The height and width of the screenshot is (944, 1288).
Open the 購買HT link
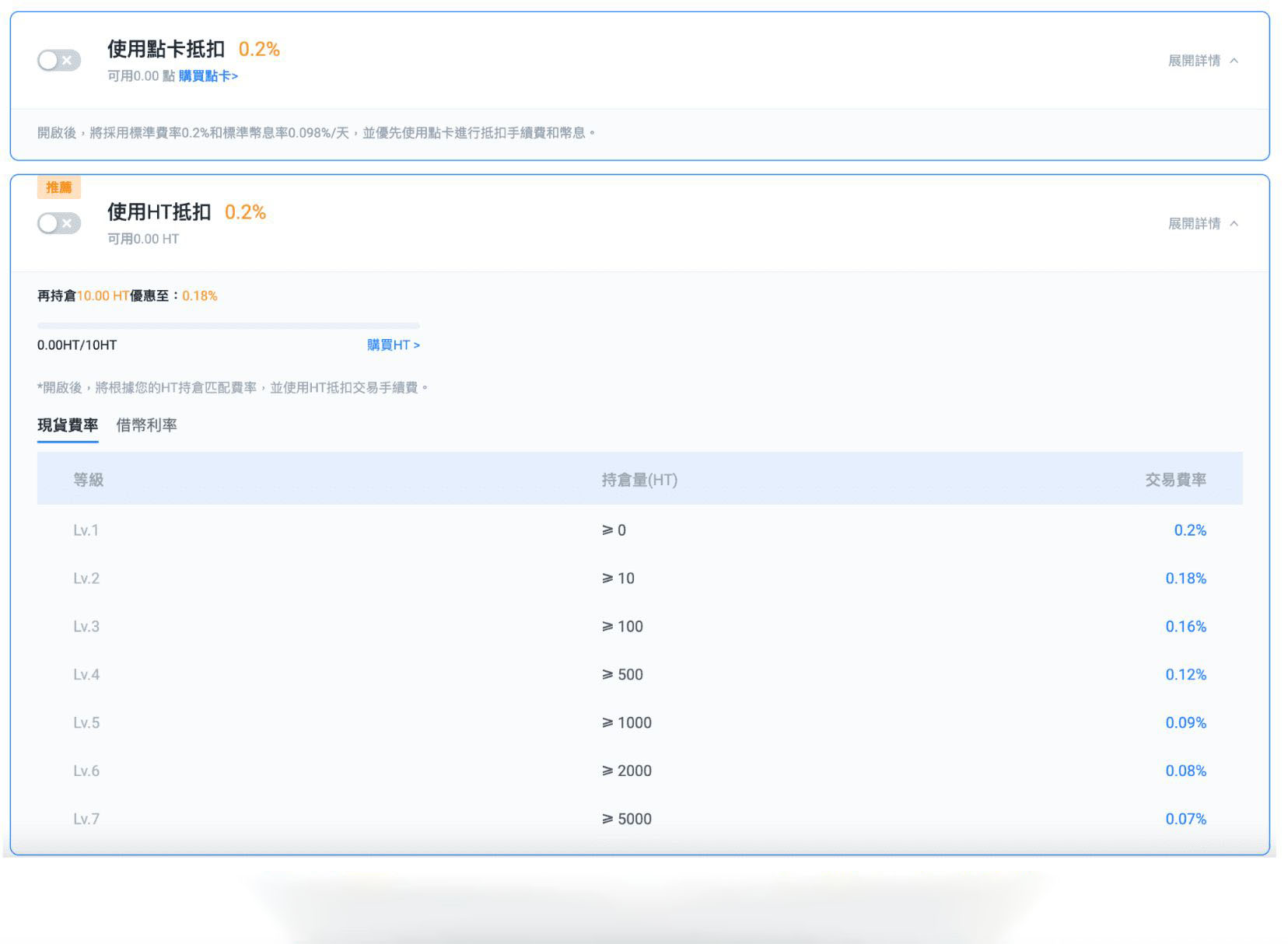point(394,344)
